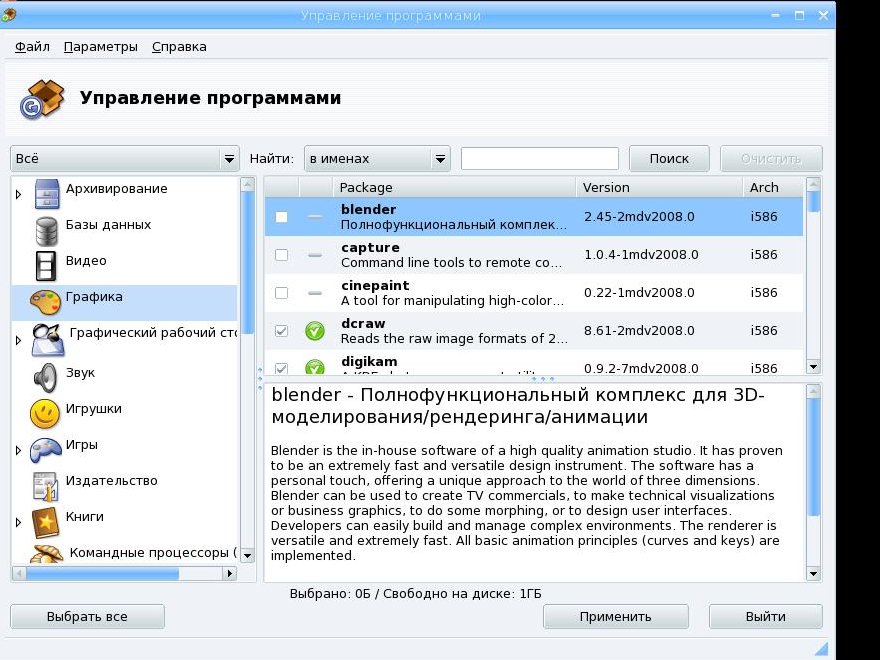The width and height of the screenshot is (880, 660).
Task: Sort by the Package column header
Action: point(454,187)
